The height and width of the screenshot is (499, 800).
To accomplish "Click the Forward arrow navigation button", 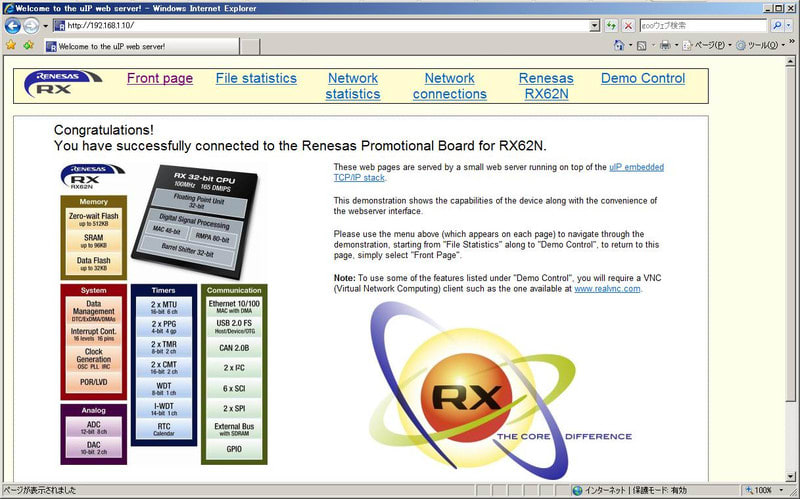I will (31, 26).
